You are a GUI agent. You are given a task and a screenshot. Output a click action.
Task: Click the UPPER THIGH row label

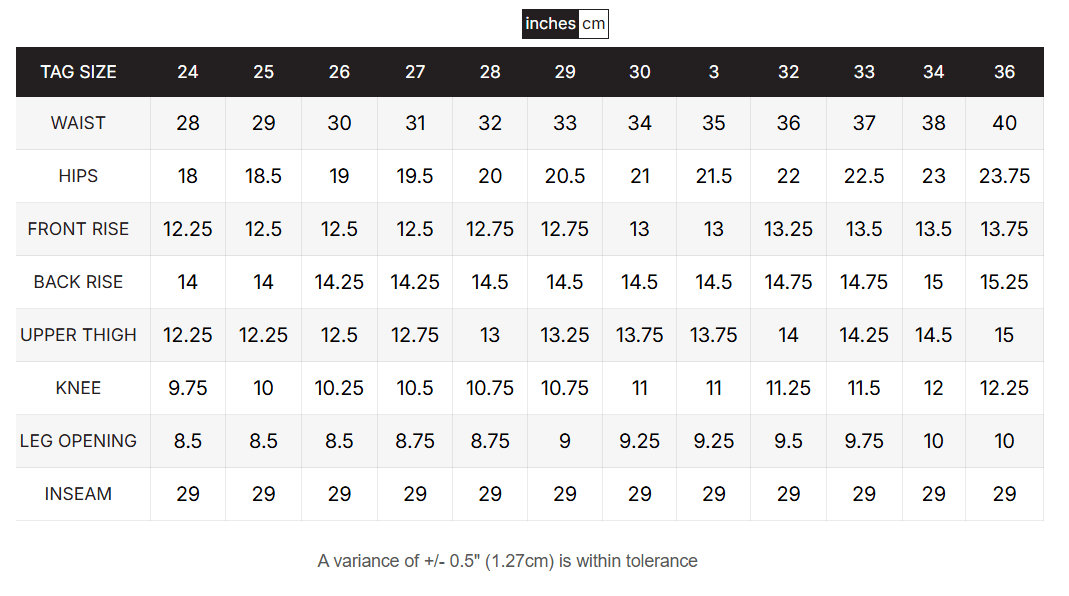(78, 335)
